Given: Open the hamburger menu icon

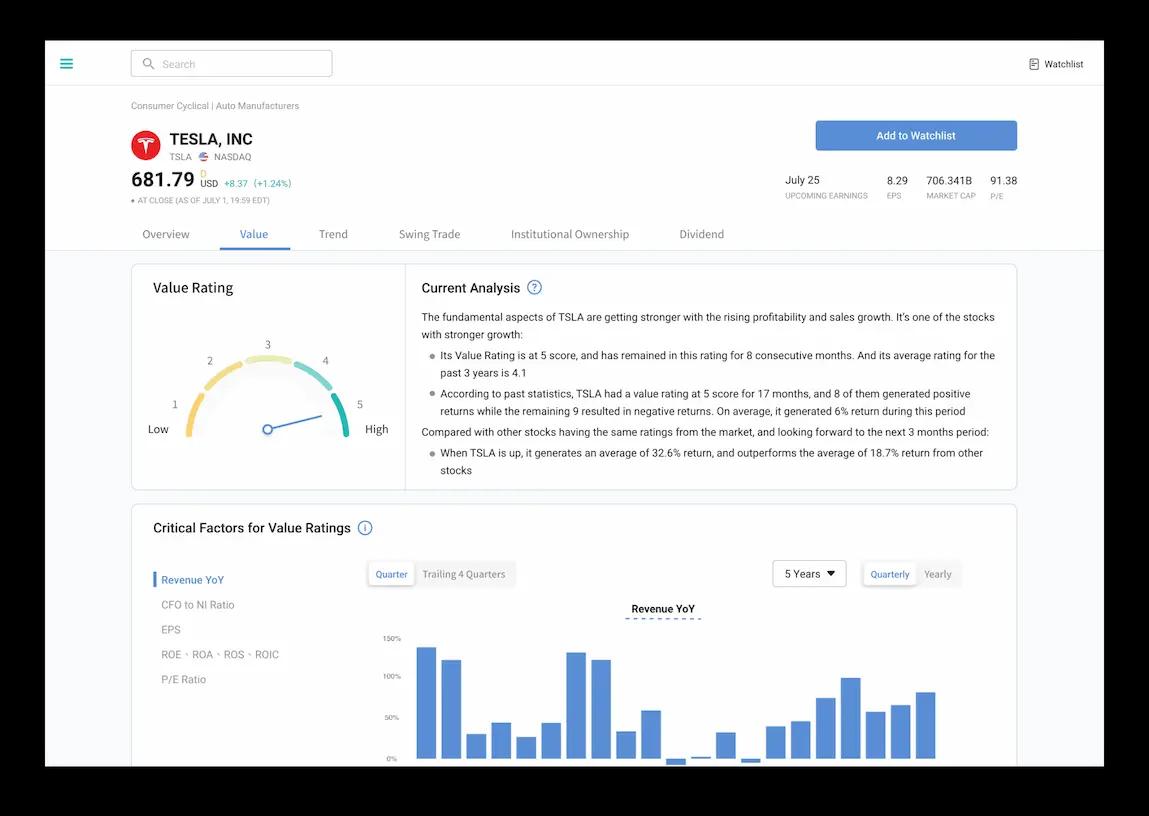Looking at the screenshot, I should (66, 64).
